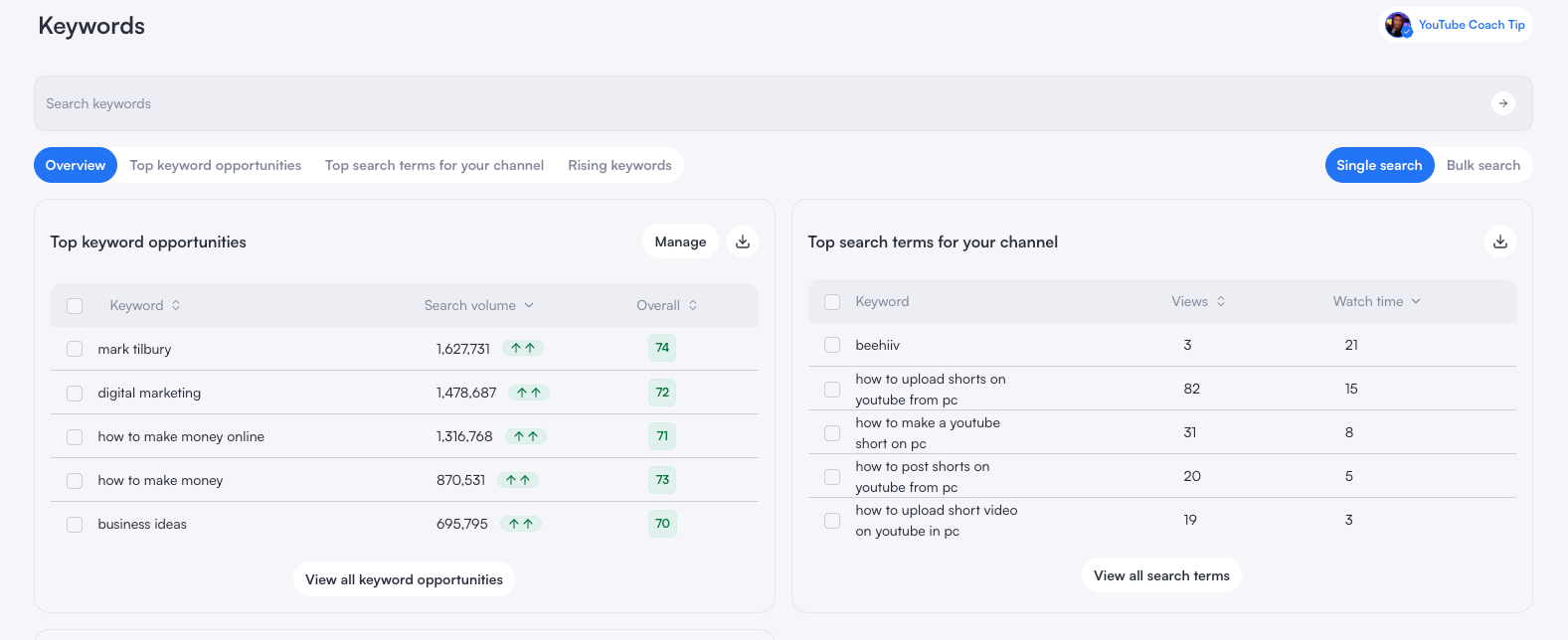Image resolution: width=1568 pixels, height=640 pixels.
Task: Open the Top search terms for your channel tab
Action: click(x=435, y=165)
